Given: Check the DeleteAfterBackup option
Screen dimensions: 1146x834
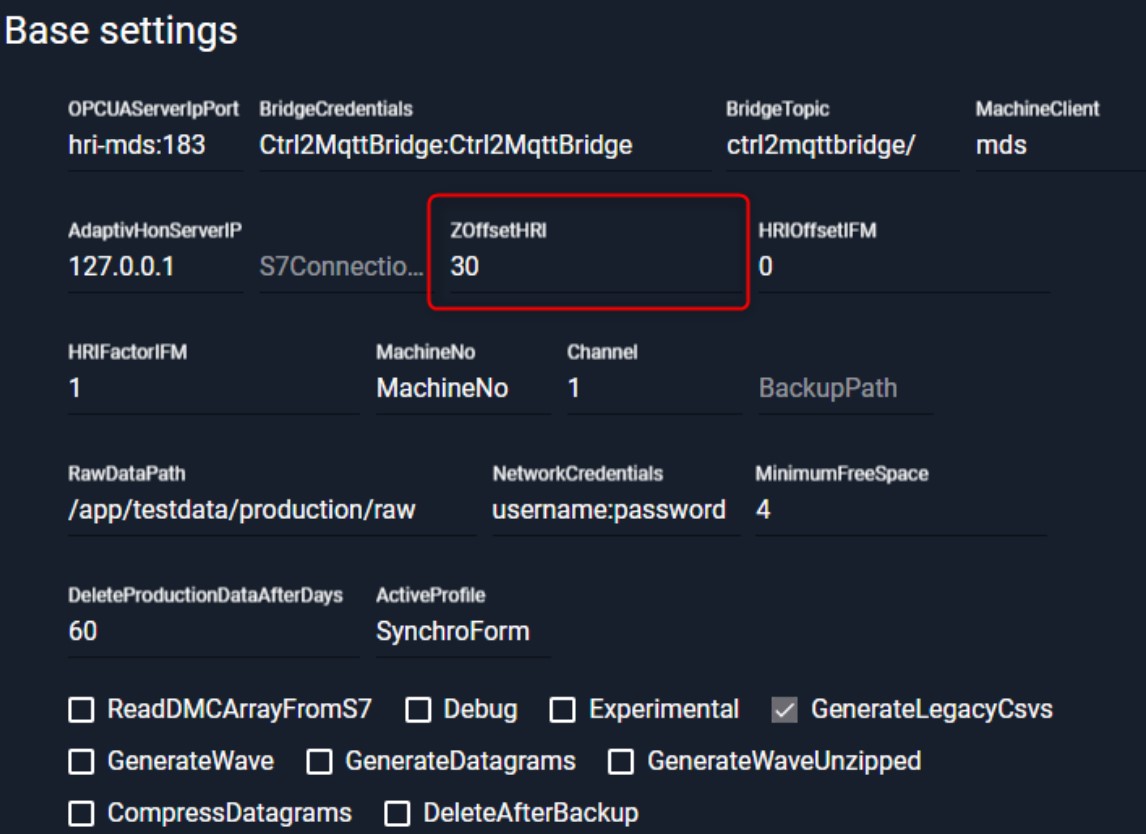Looking at the screenshot, I should click(397, 813).
